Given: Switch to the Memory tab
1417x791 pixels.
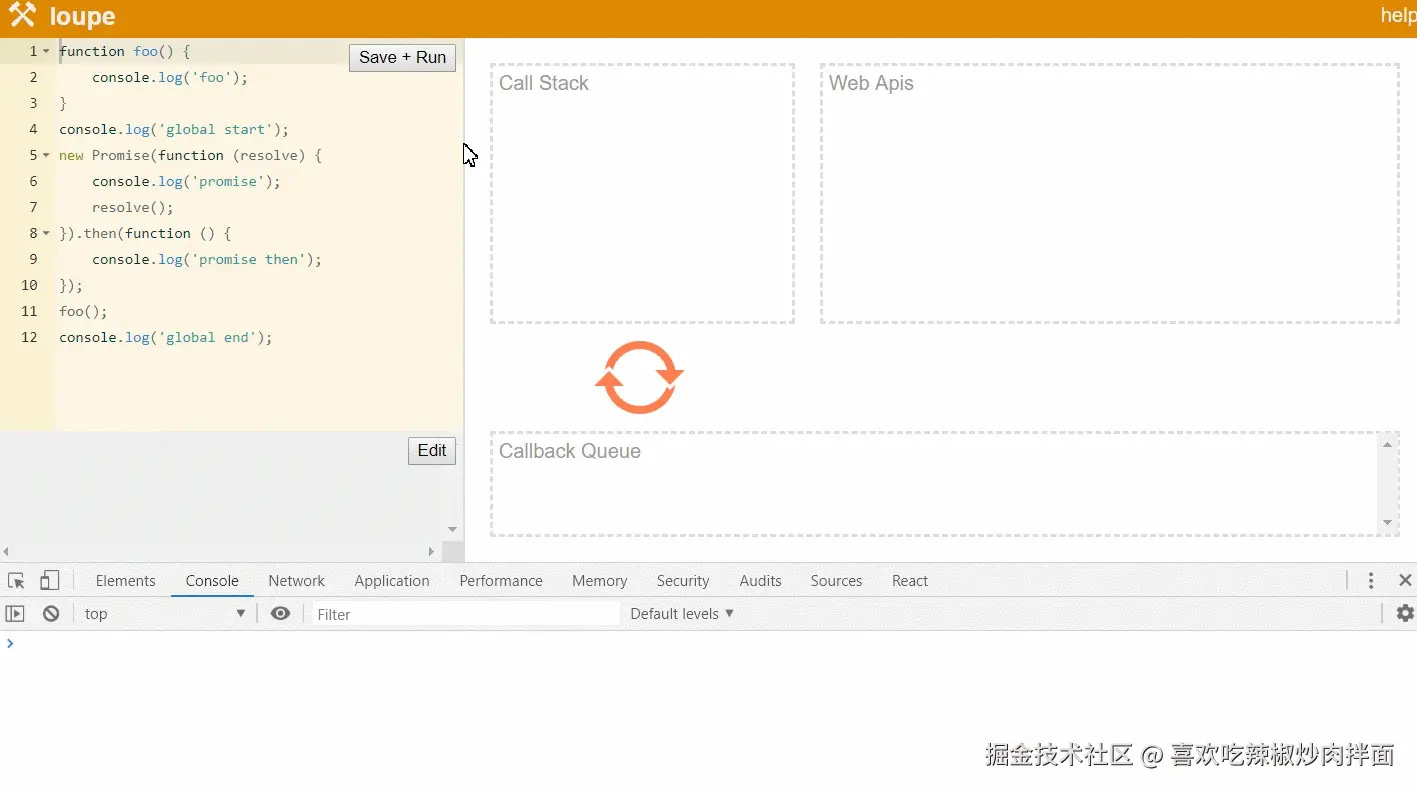Looking at the screenshot, I should pyautogui.click(x=599, y=581).
